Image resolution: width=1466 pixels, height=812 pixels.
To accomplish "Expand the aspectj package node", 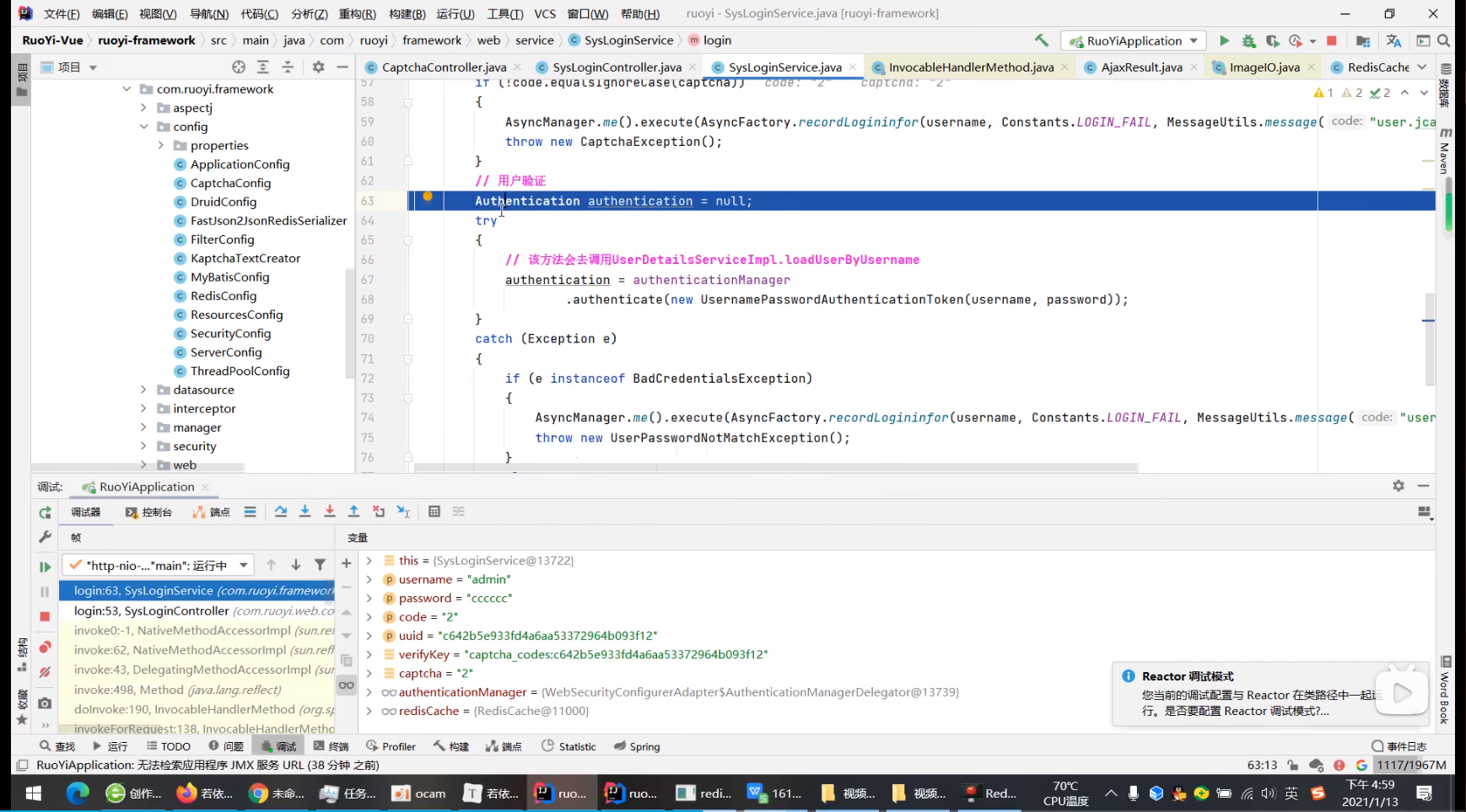I will [143, 107].
